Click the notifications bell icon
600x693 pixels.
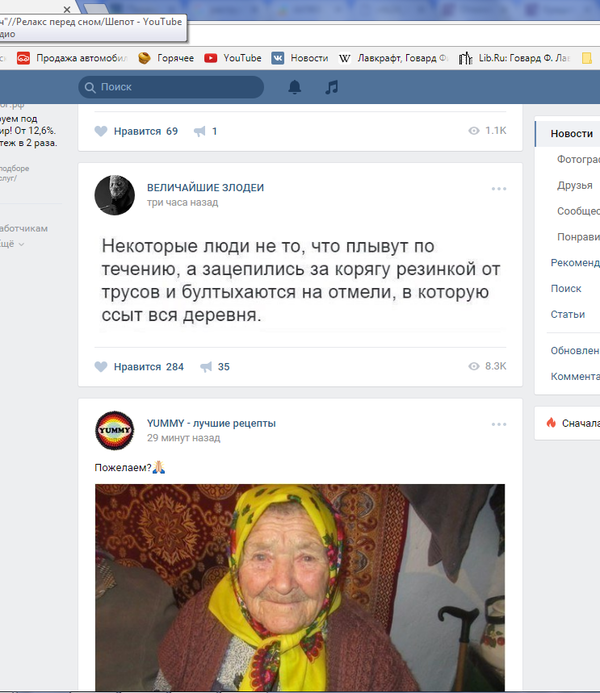coord(294,87)
